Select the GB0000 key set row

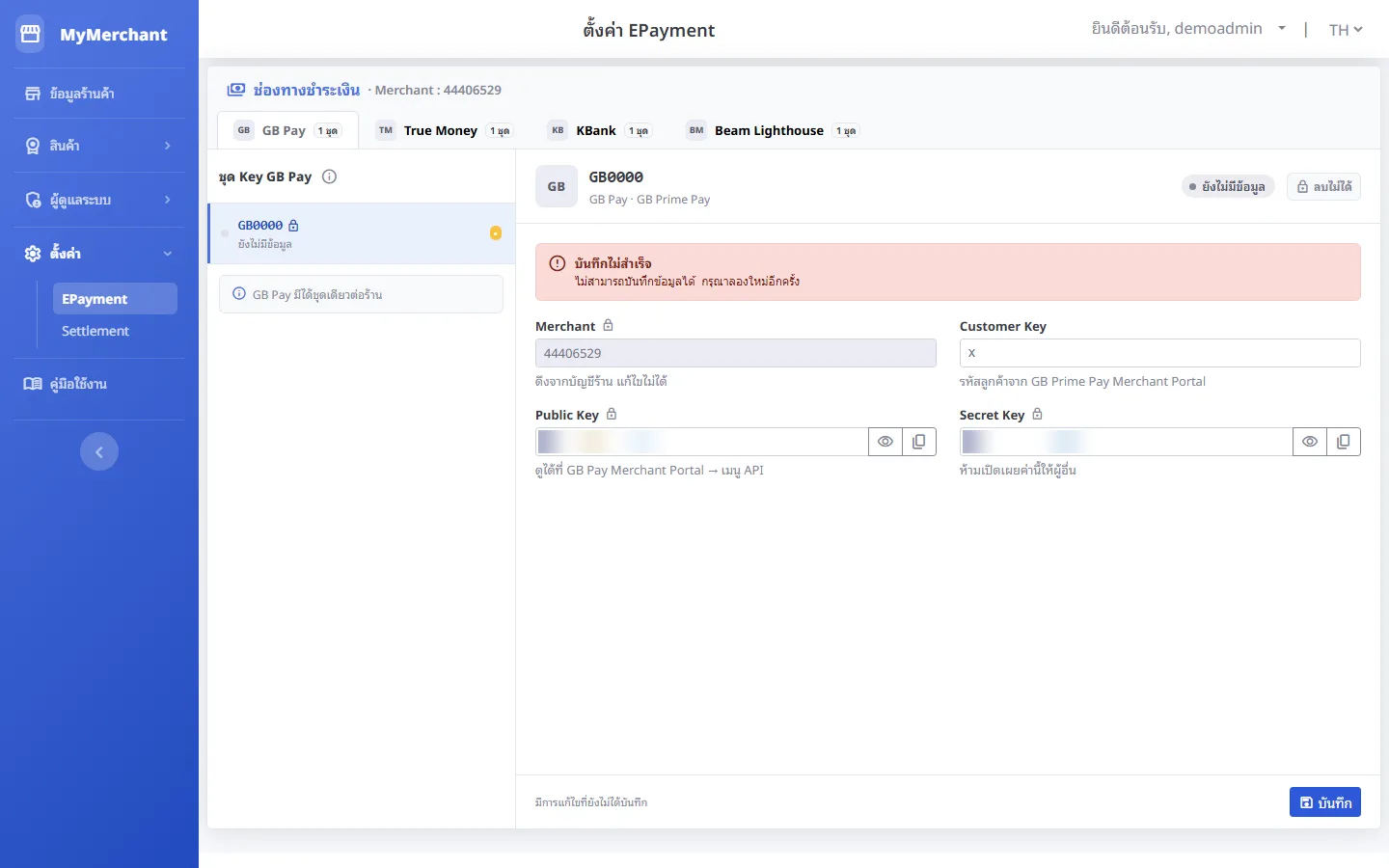pos(362,233)
